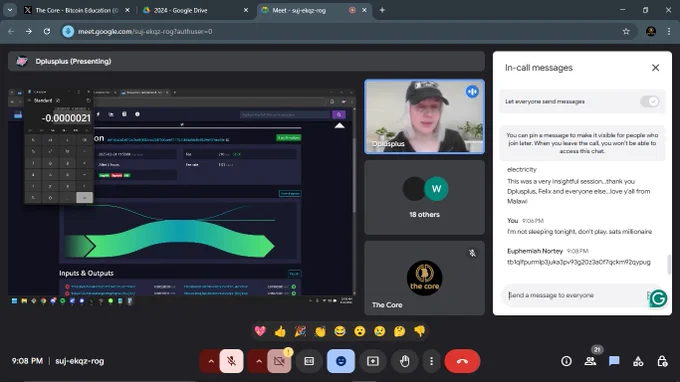680x382 pixels.
Task: Raise your hand
Action: click(405, 361)
